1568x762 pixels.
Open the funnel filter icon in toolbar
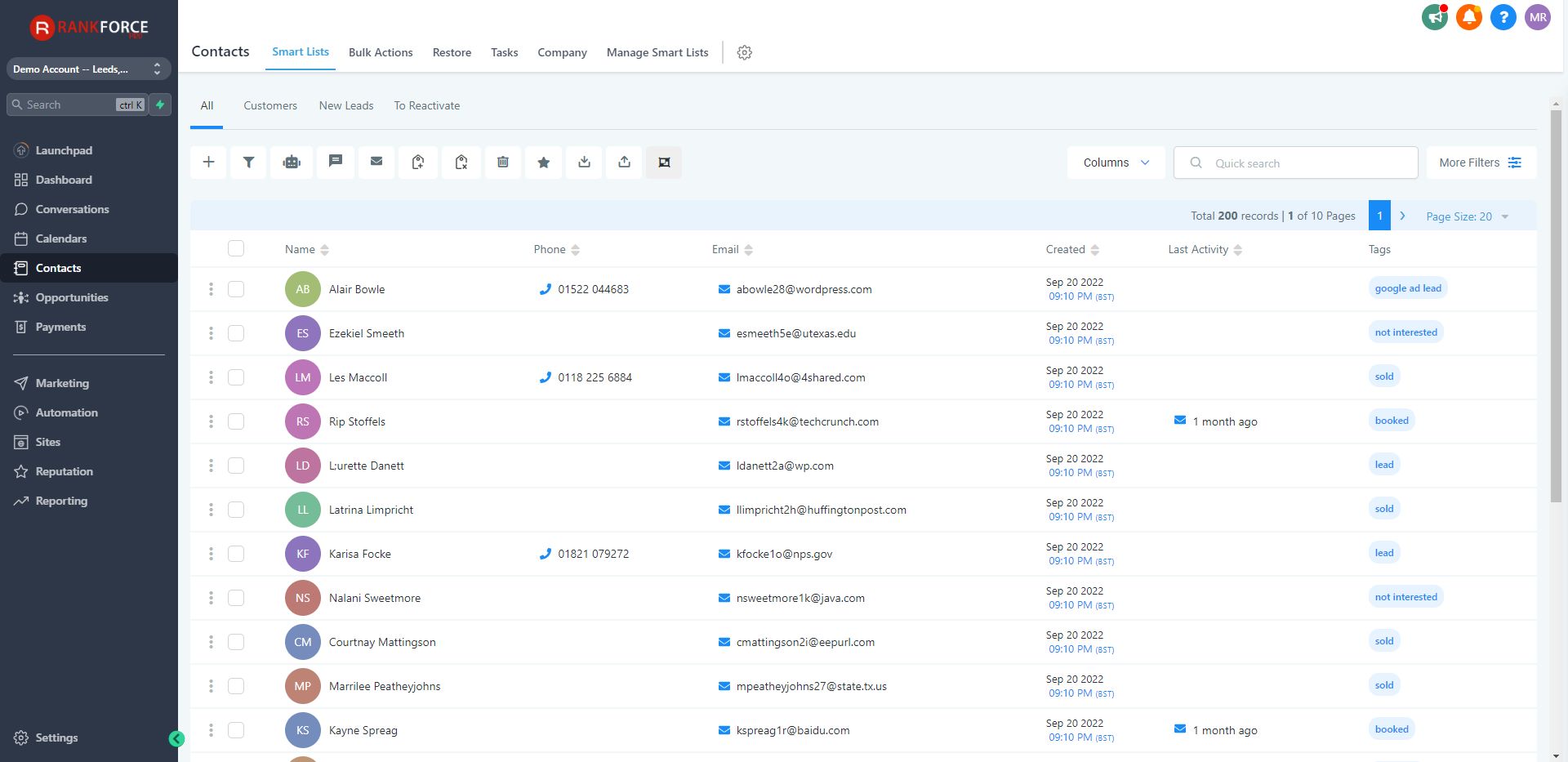click(249, 163)
